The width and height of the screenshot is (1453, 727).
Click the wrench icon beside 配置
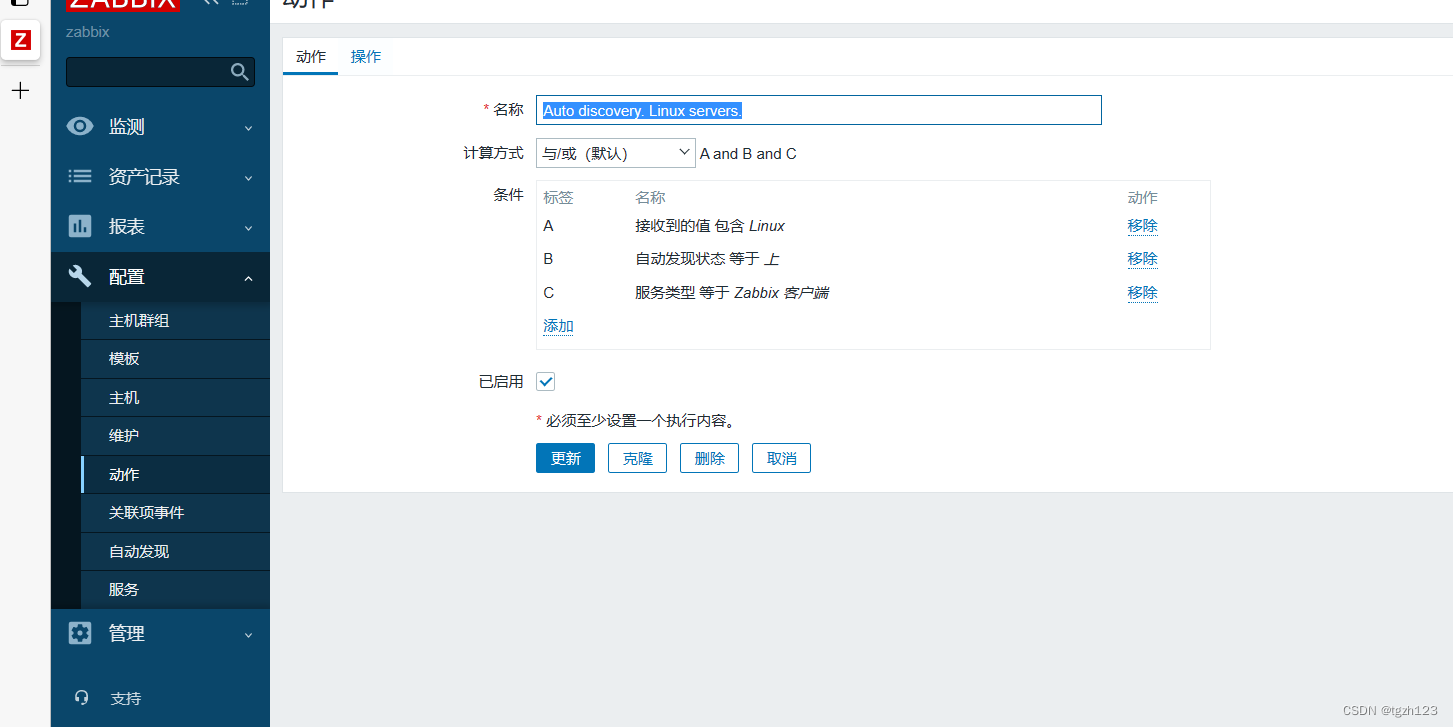pyautogui.click(x=80, y=277)
